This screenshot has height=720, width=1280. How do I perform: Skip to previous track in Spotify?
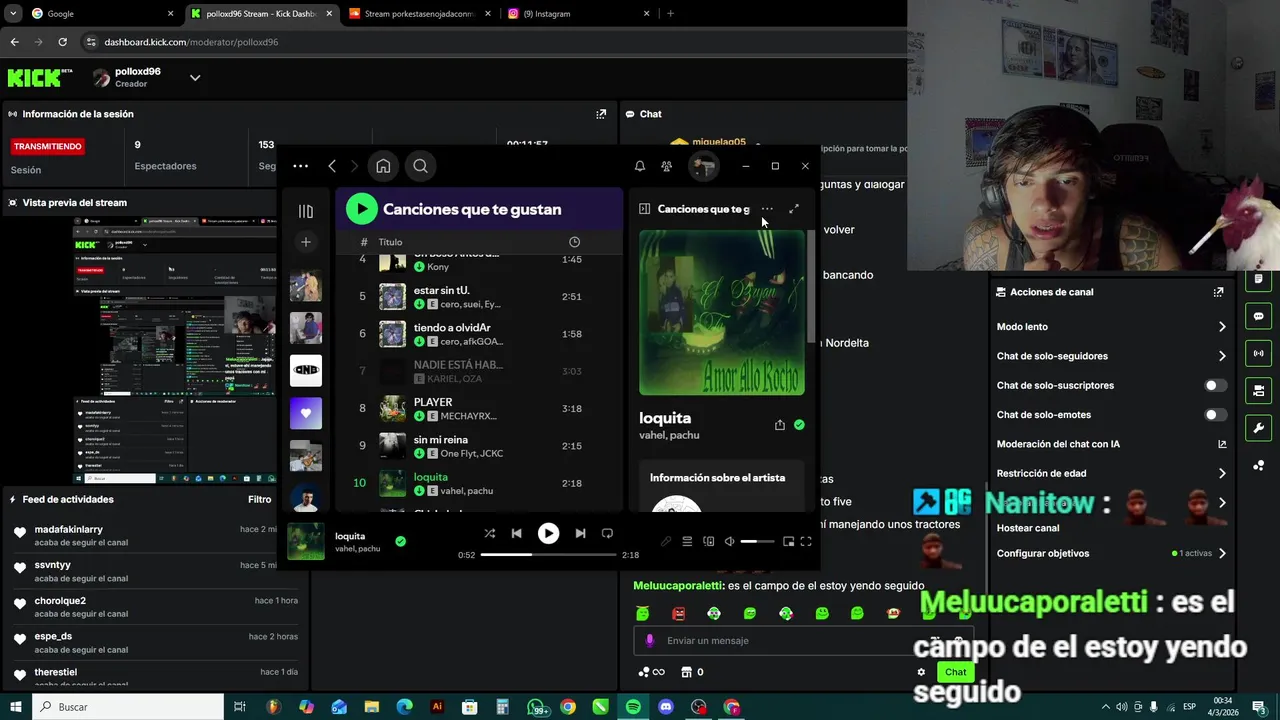516,534
